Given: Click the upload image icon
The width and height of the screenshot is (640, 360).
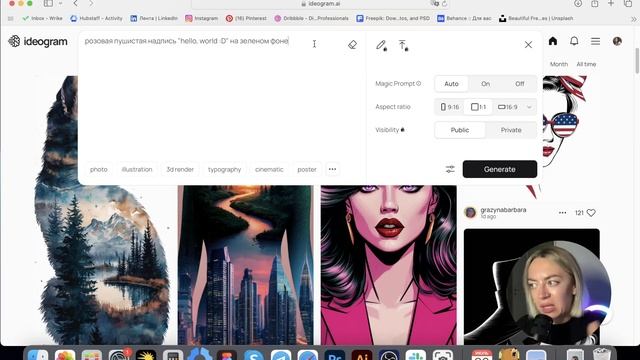Looking at the screenshot, I should [403, 45].
